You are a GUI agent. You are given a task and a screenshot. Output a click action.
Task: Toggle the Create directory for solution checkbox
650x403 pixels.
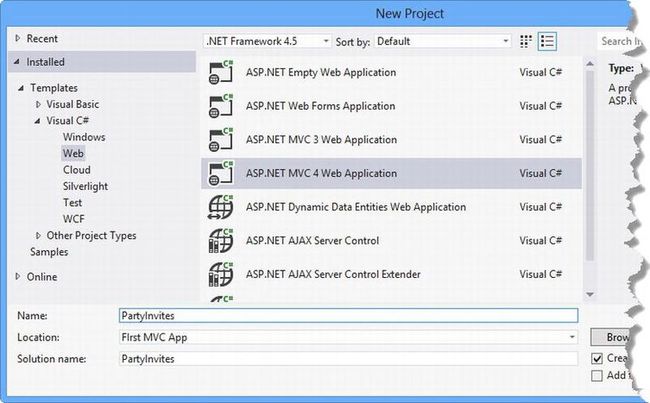597,359
